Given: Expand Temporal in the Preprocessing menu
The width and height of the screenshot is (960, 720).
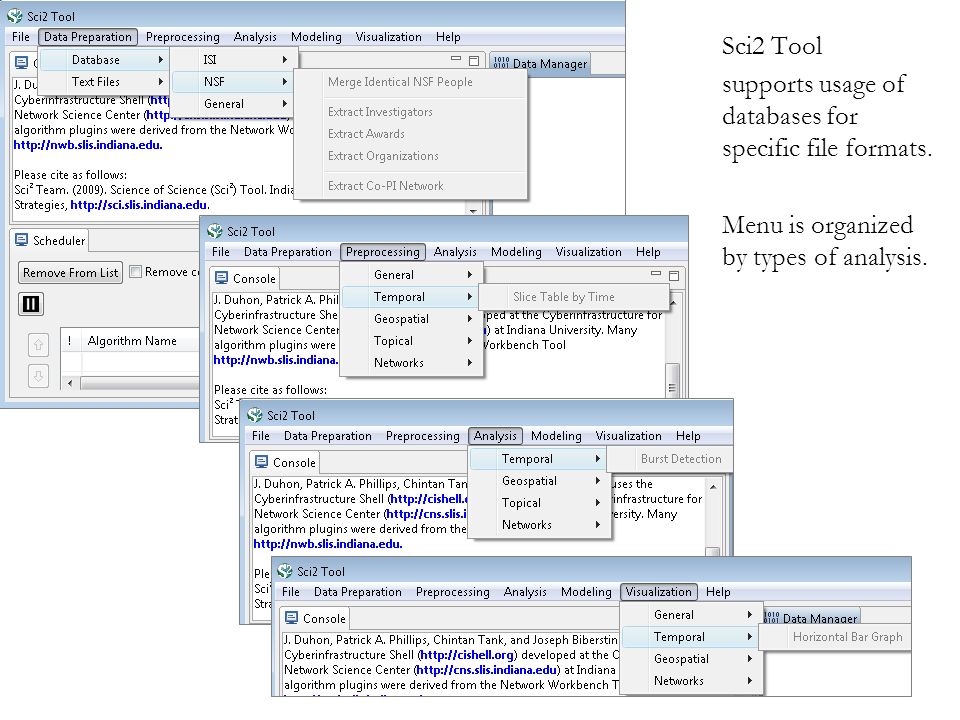Looking at the screenshot, I should (x=411, y=297).
